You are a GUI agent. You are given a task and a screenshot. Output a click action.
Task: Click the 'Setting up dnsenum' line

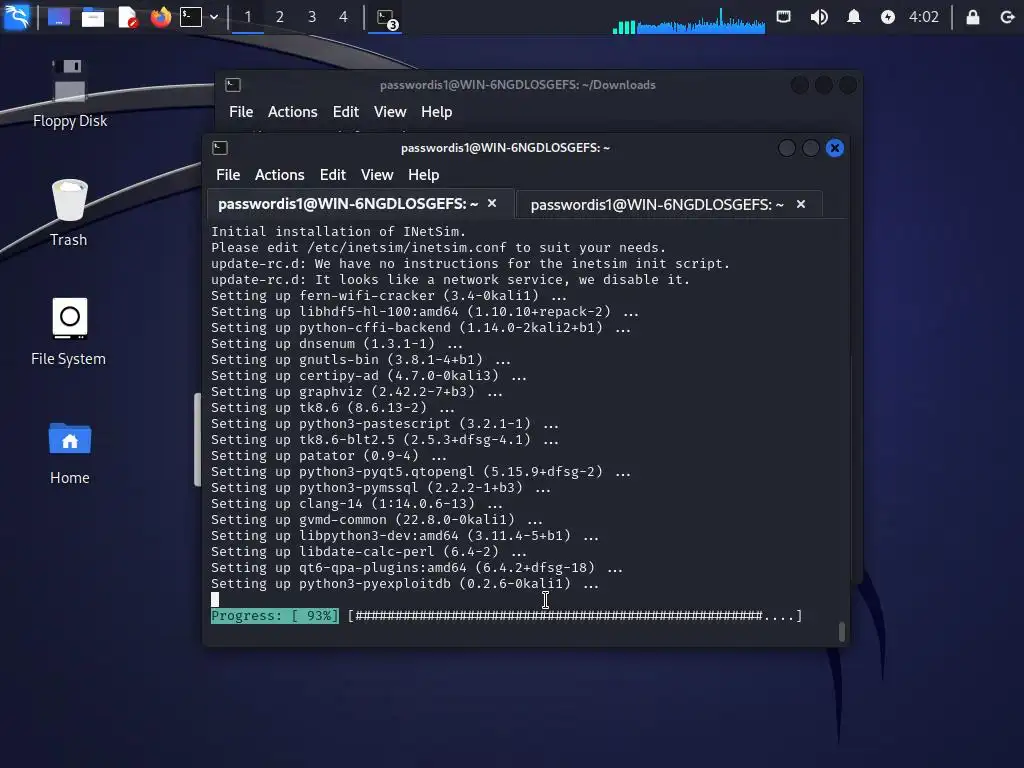pyautogui.click(x=336, y=344)
